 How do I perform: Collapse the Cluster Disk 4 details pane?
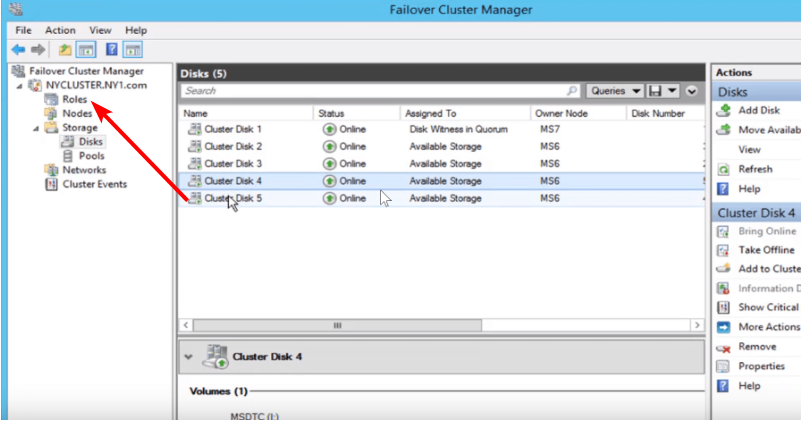point(189,357)
